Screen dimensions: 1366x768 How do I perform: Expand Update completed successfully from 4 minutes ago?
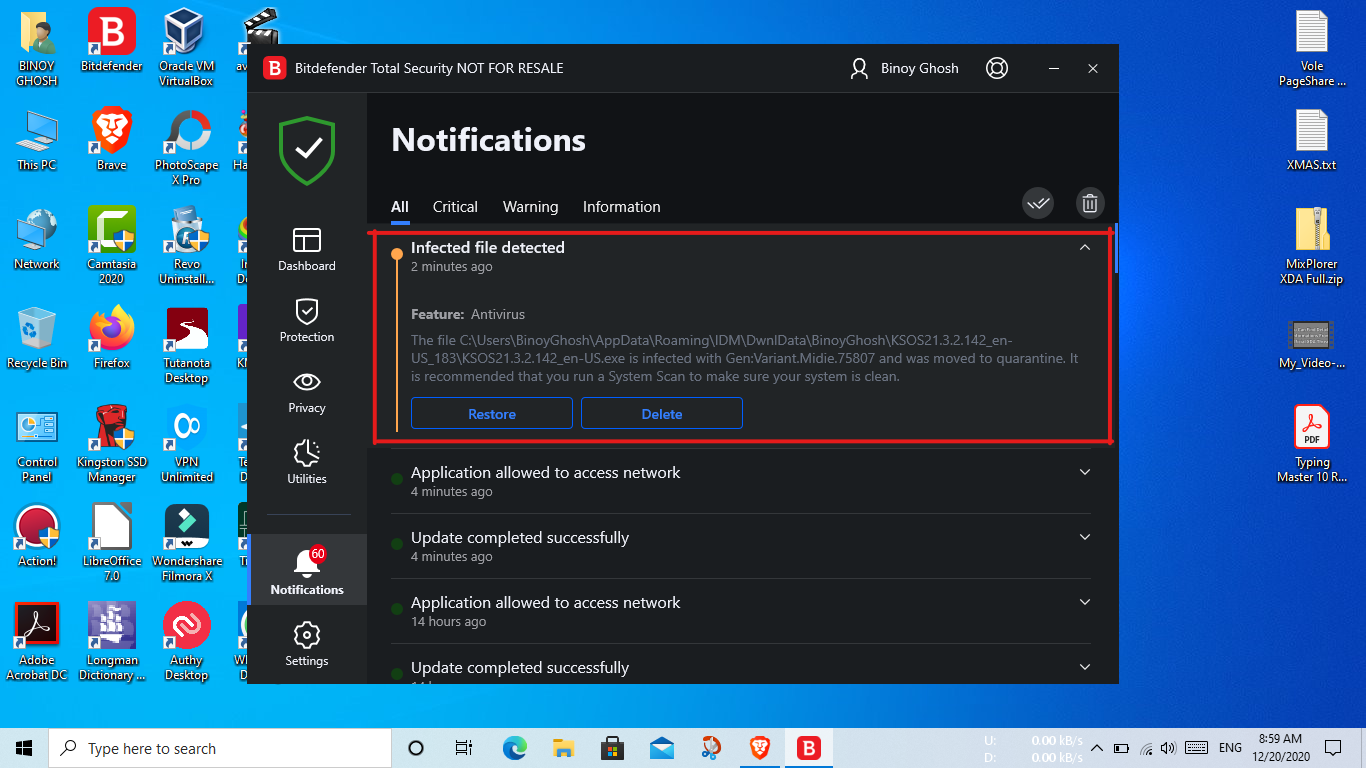pos(1085,537)
